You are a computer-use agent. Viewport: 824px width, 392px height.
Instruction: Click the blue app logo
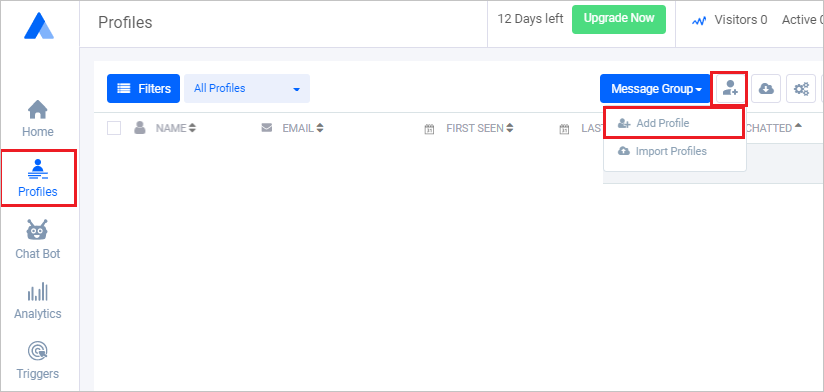(39, 26)
